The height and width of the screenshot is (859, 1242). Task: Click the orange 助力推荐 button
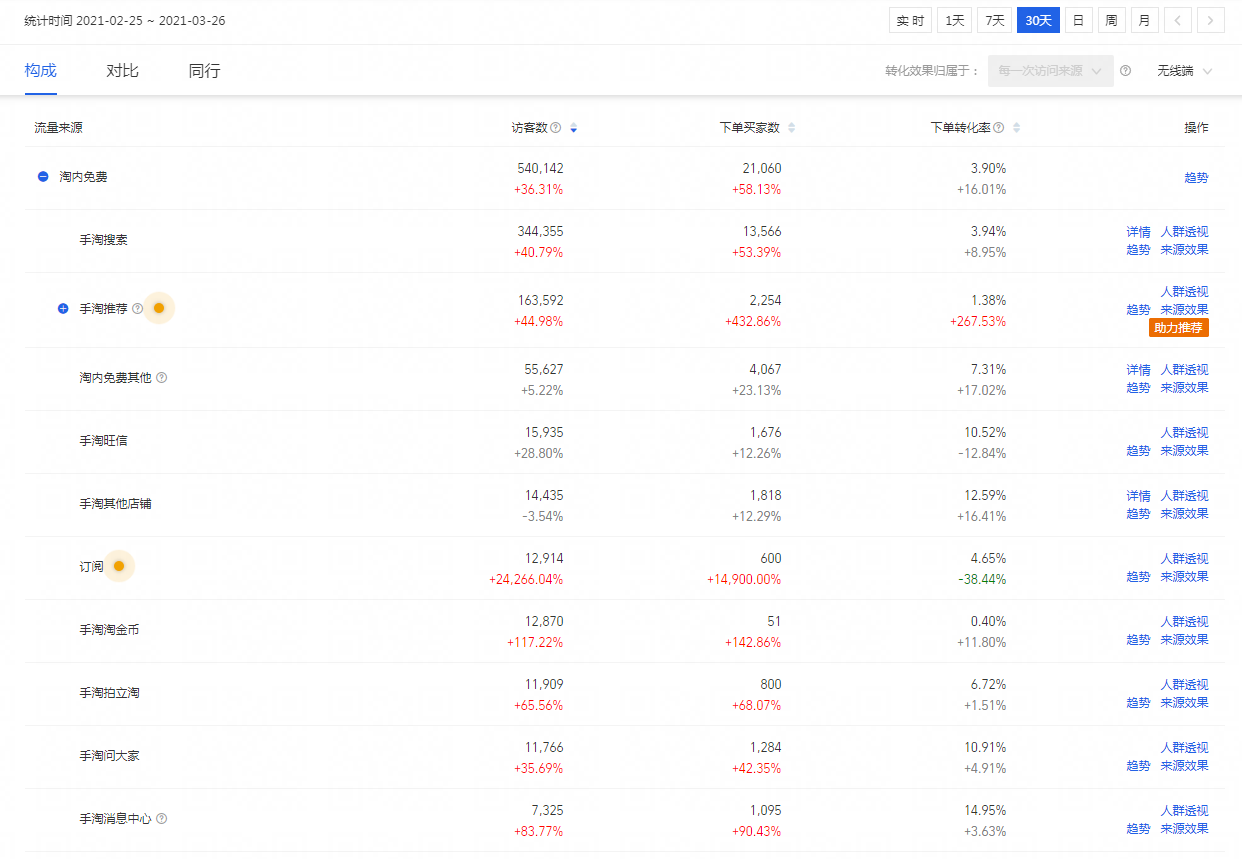1180,328
